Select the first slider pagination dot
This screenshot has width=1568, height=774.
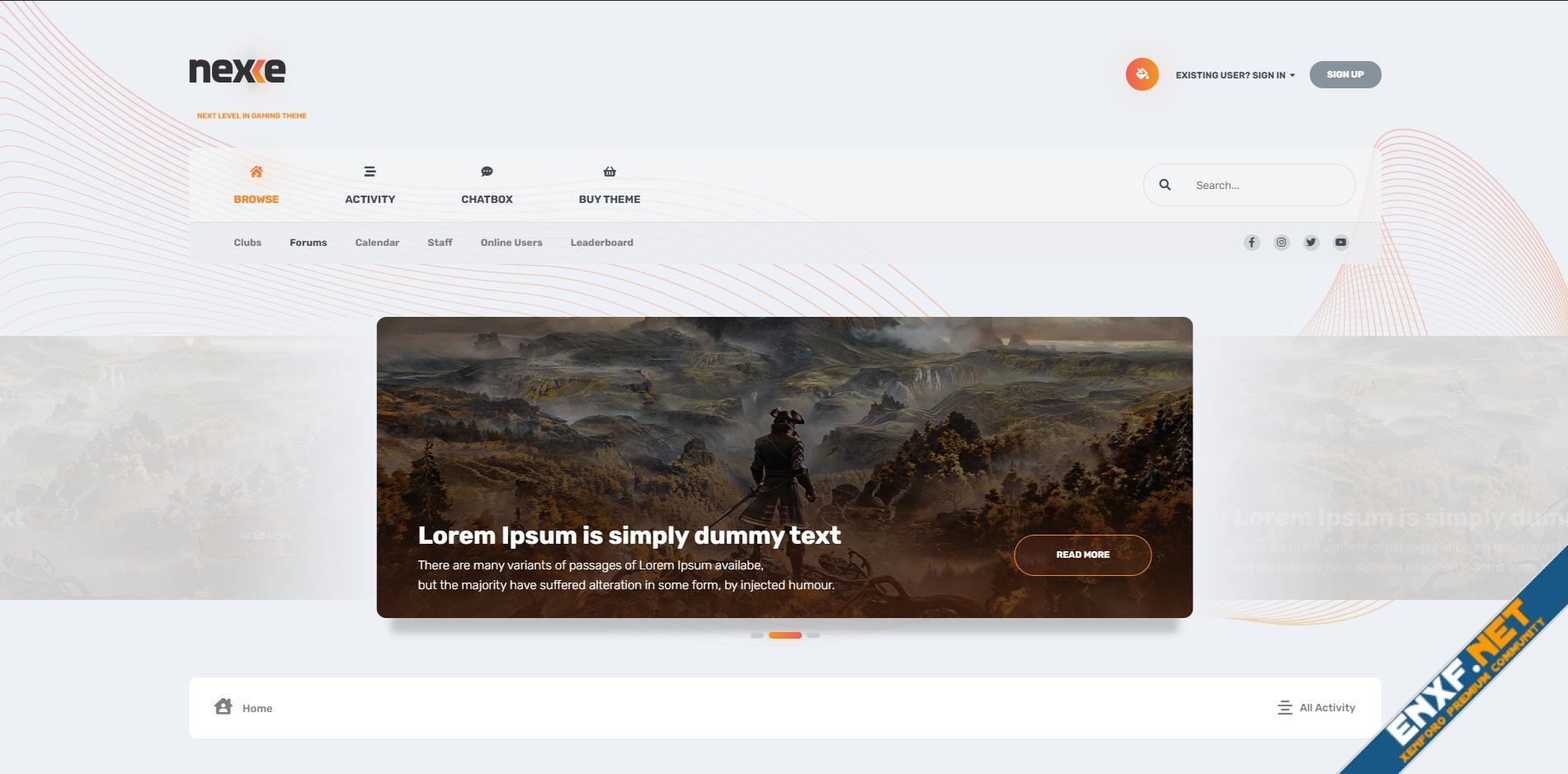point(756,635)
